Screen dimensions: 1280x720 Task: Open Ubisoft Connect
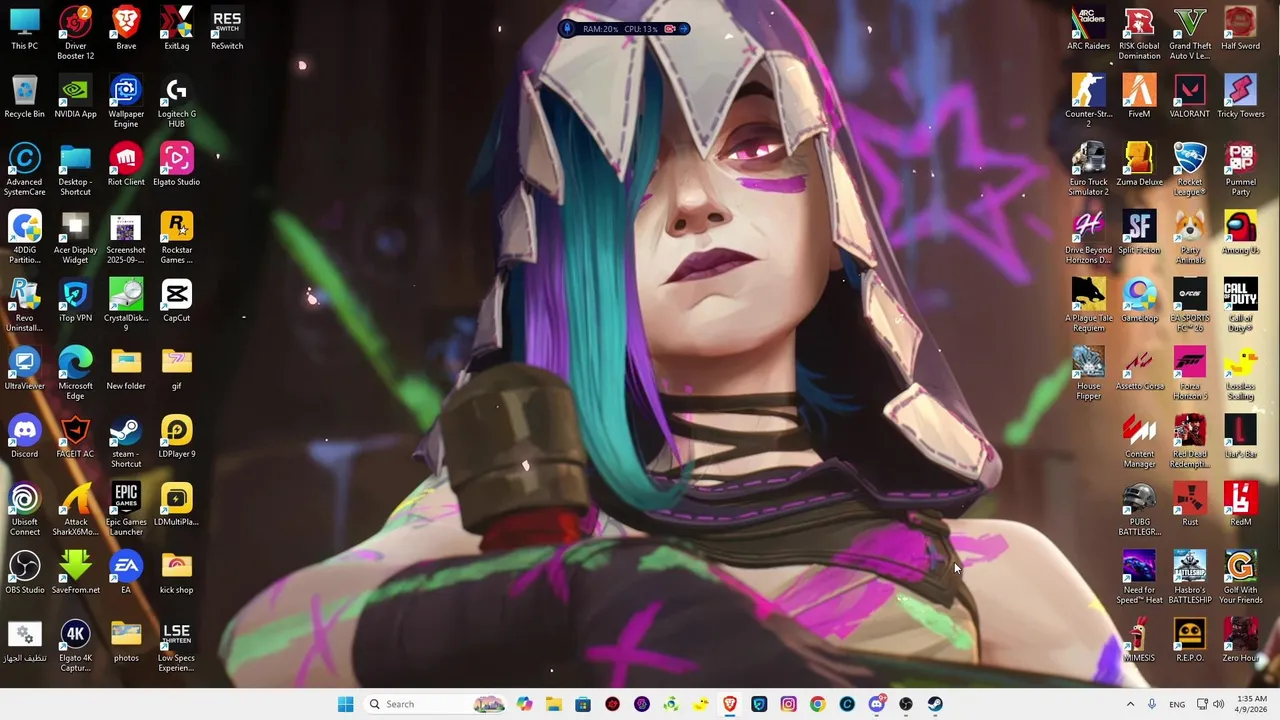[x=25, y=510]
